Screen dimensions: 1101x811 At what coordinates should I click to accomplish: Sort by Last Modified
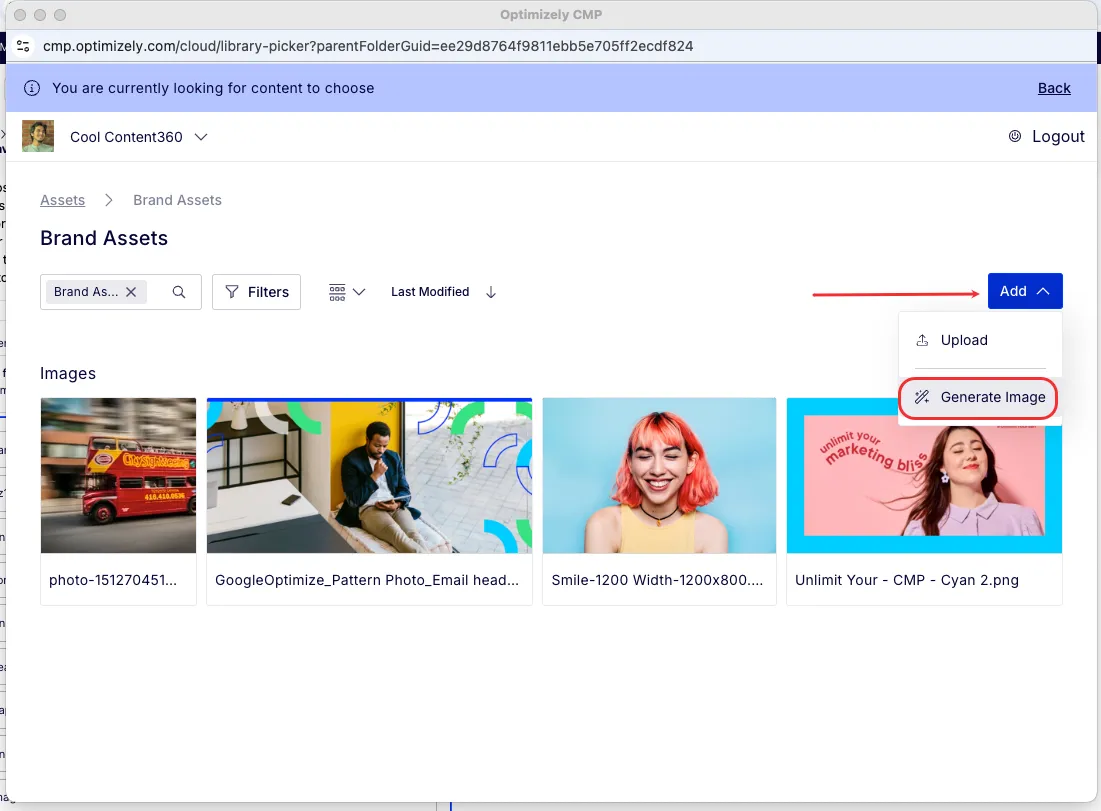430,292
